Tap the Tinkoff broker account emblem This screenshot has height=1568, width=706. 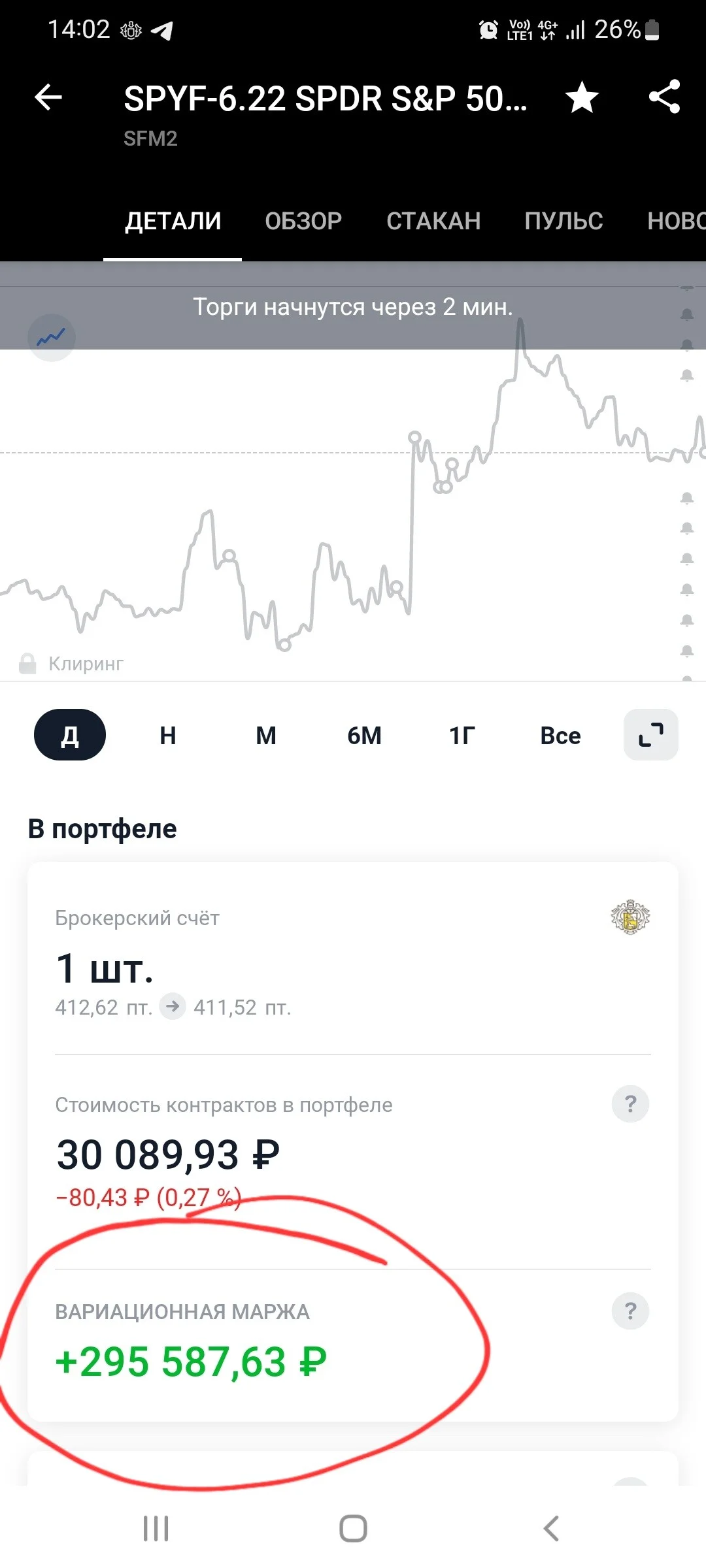click(630, 917)
